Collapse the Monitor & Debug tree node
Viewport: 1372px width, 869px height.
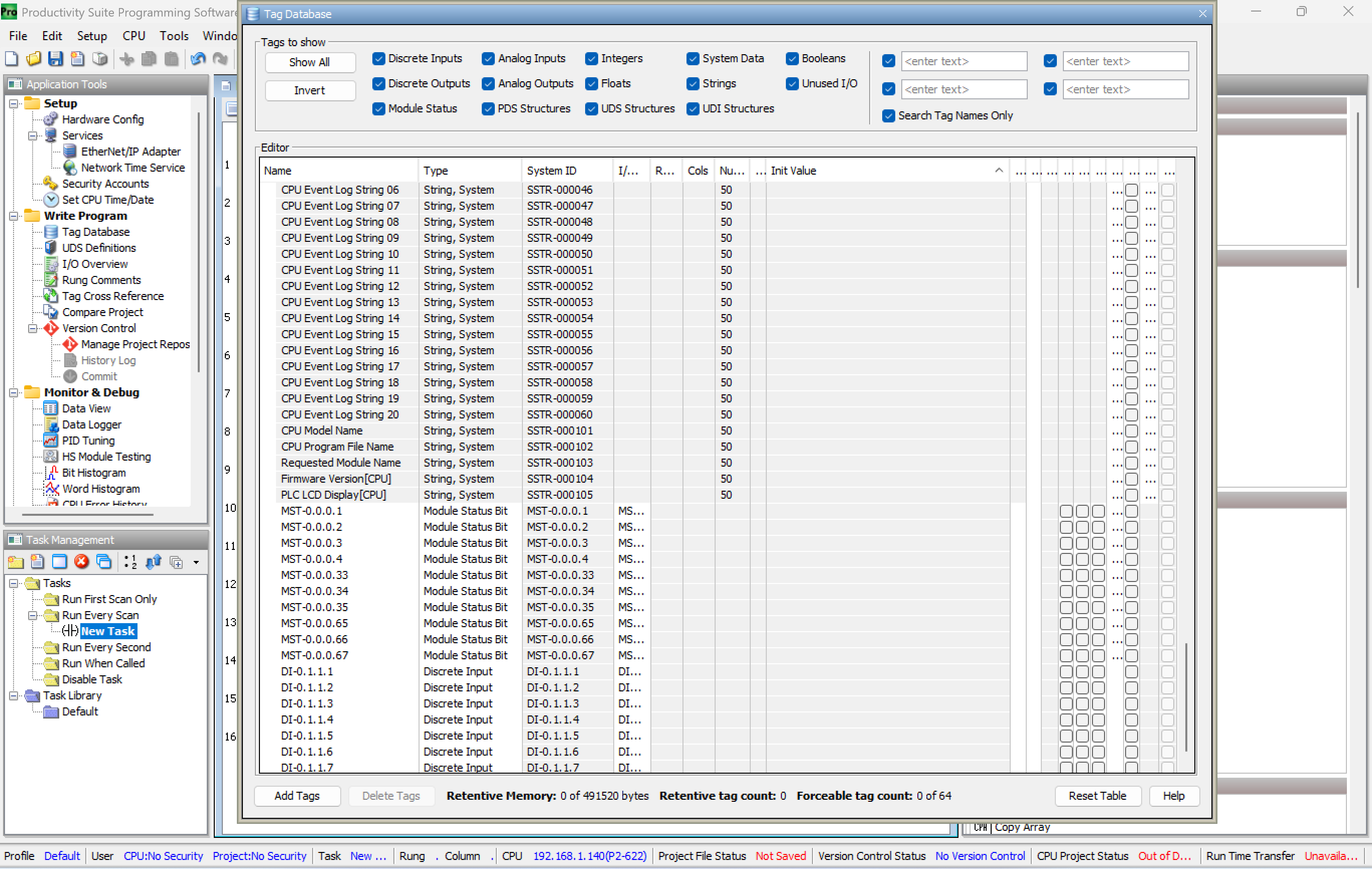click(14, 393)
